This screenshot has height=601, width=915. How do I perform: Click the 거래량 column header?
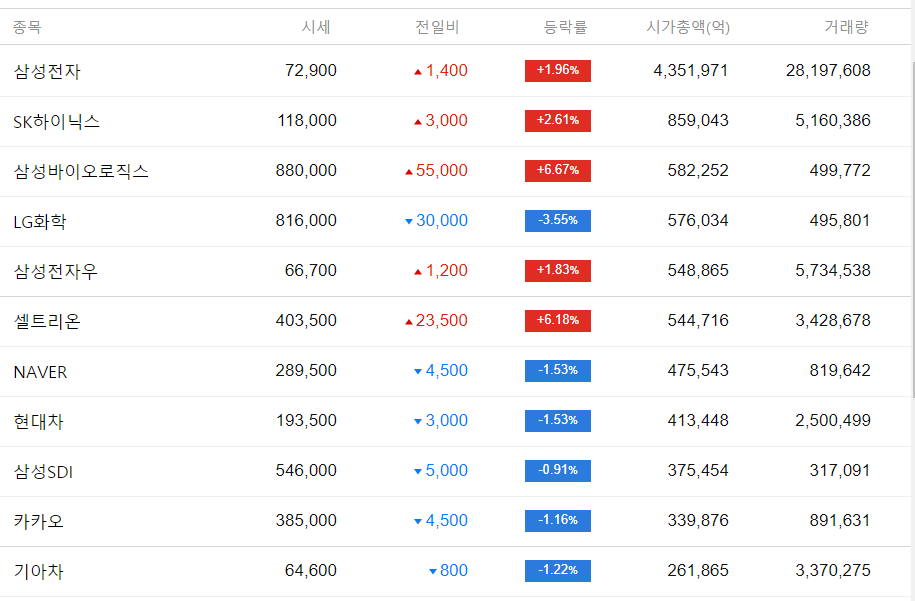pos(846,27)
